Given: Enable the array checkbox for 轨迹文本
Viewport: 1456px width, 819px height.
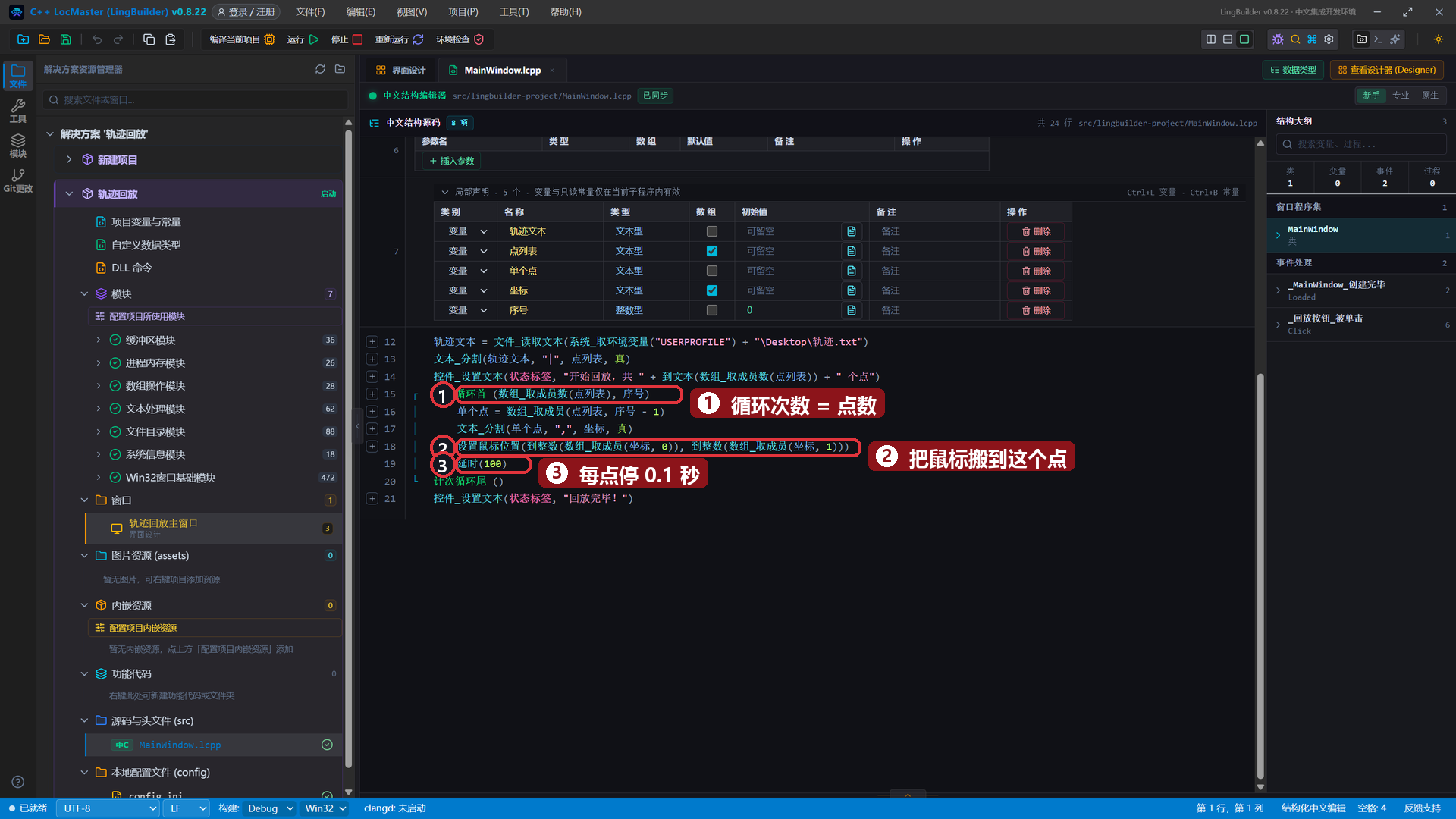Looking at the screenshot, I should pyautogui.click(x=711, y=231).
